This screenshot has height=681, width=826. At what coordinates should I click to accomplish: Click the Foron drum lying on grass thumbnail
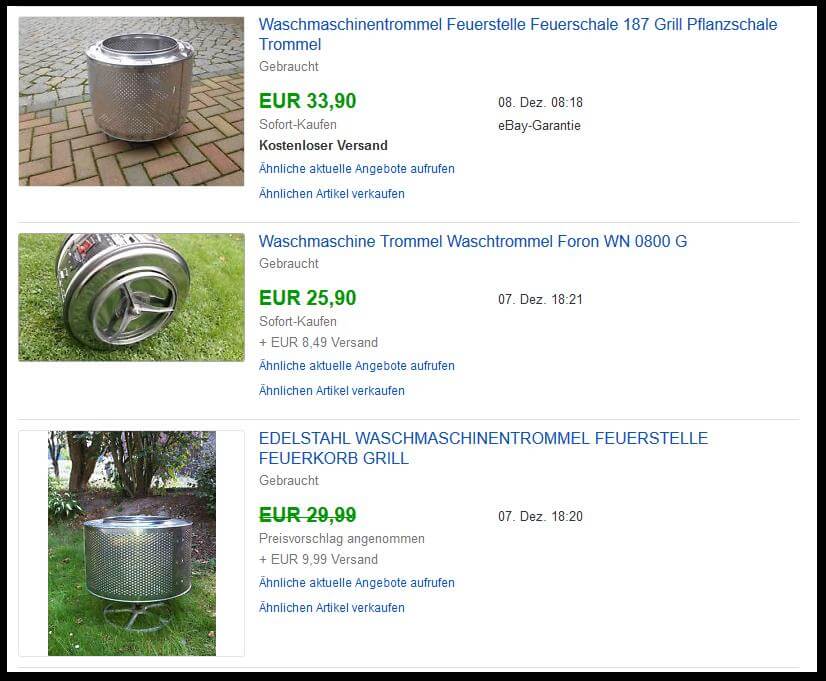[x=131, y=297]
